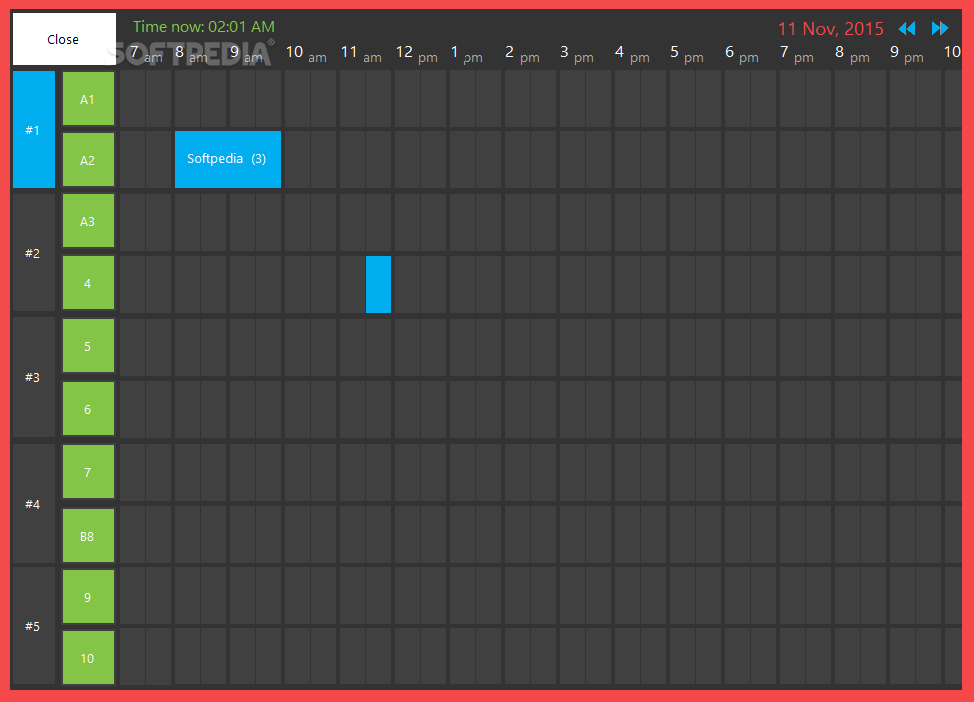Viewport: 974px width, 702px height.
Task: Select the green tile labeled 6
Action: pyautogui.click(x=88, y=408)
